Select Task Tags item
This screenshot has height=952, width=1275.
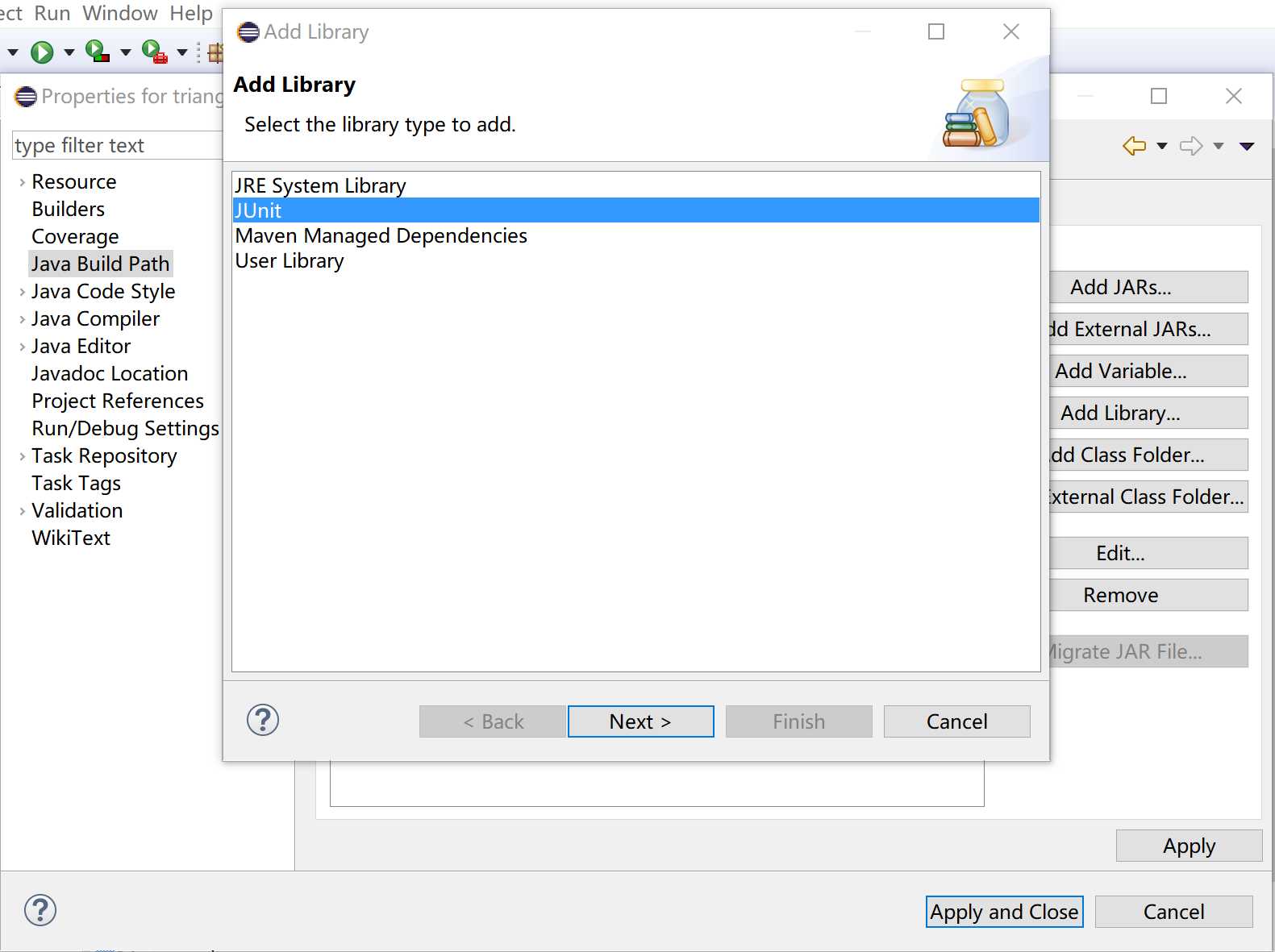click(76, 483)
